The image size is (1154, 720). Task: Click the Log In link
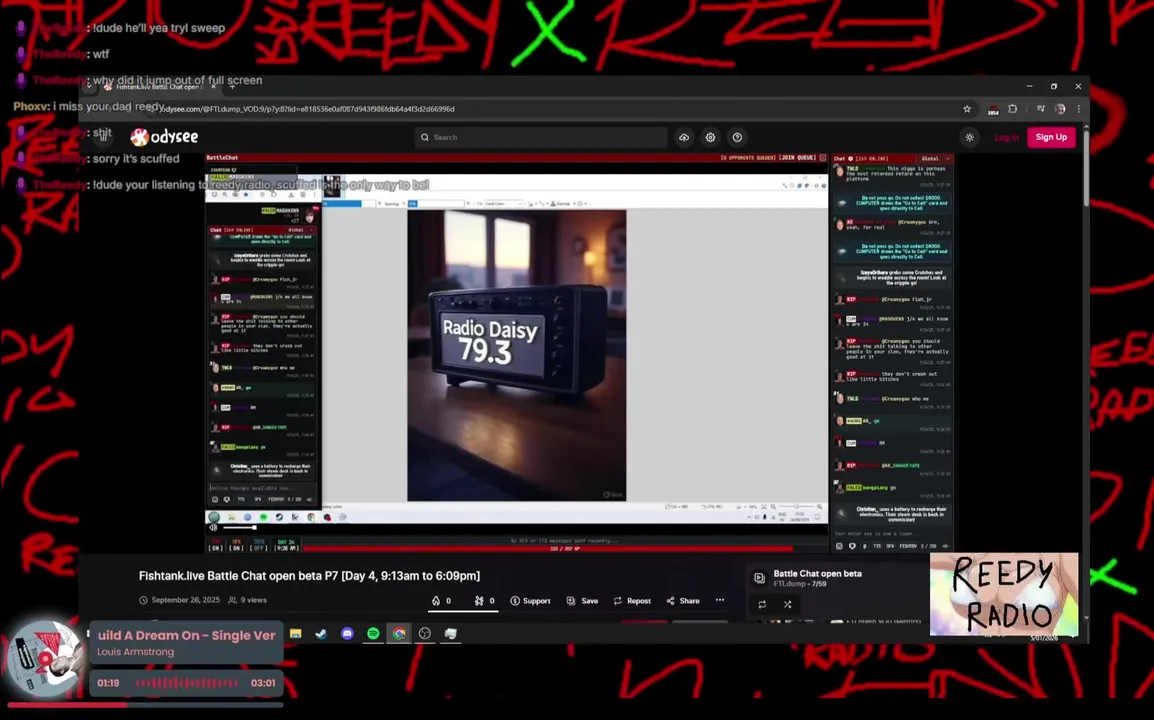[x=1006, y=138]
